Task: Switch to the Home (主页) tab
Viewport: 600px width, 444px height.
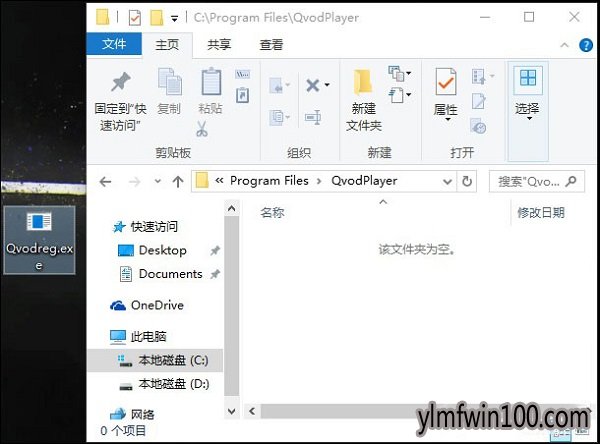Action: coord(167,45)
